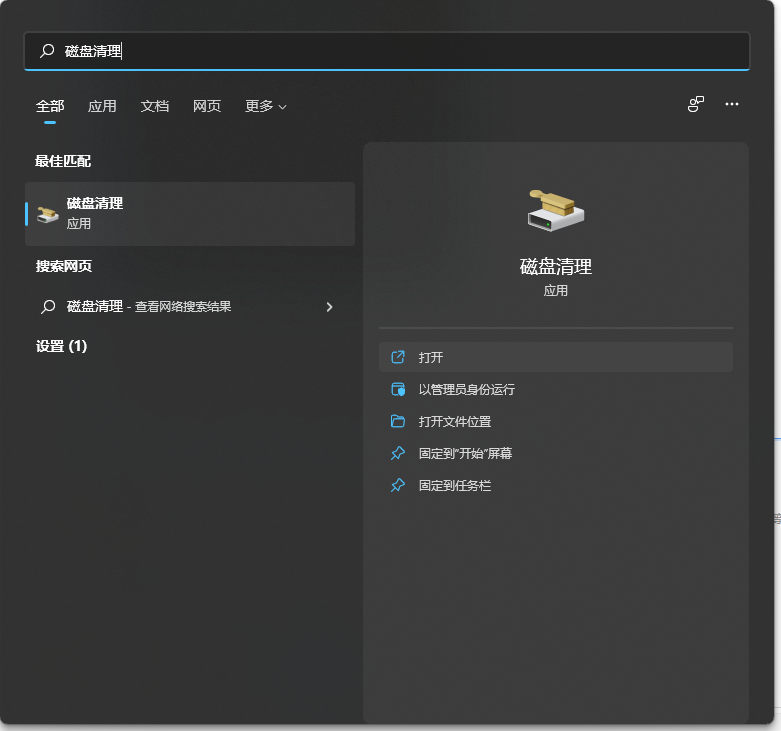Expand the web result chevron arrow
Image resolution: width=781 pixels, height=731 pixels.
click(329, 307)
